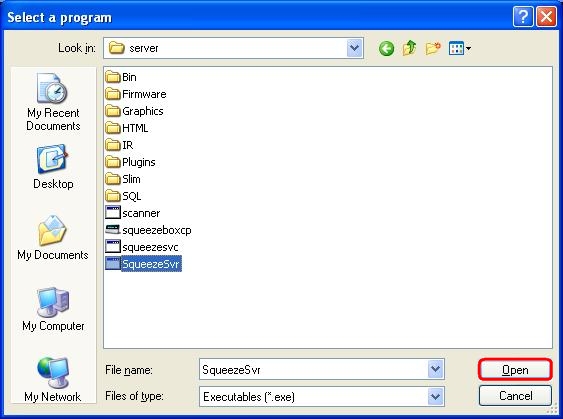Click the File name text field
The image size is (563, 419).
coord(313,369)
